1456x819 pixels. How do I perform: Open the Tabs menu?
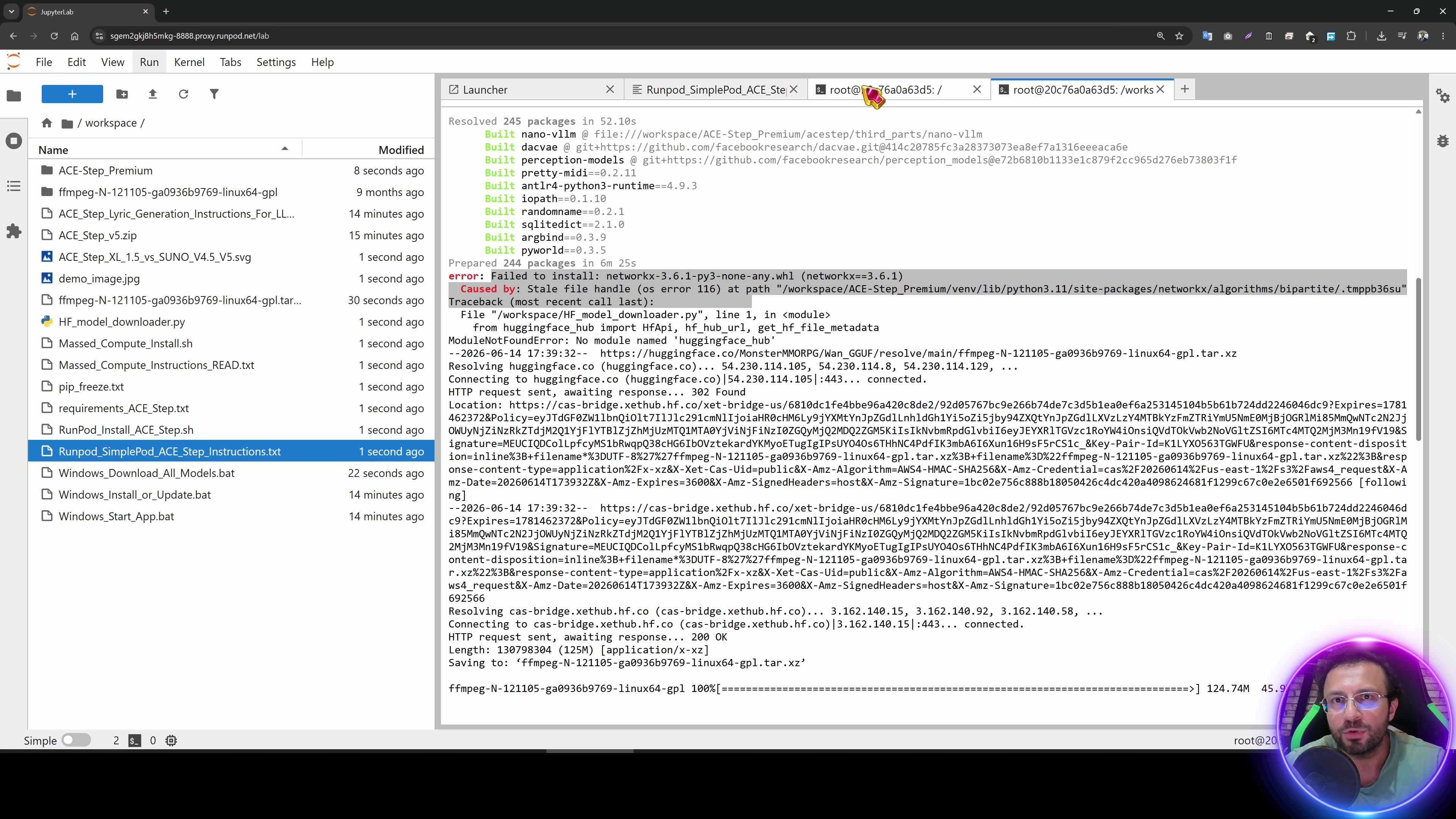(231, 62)
